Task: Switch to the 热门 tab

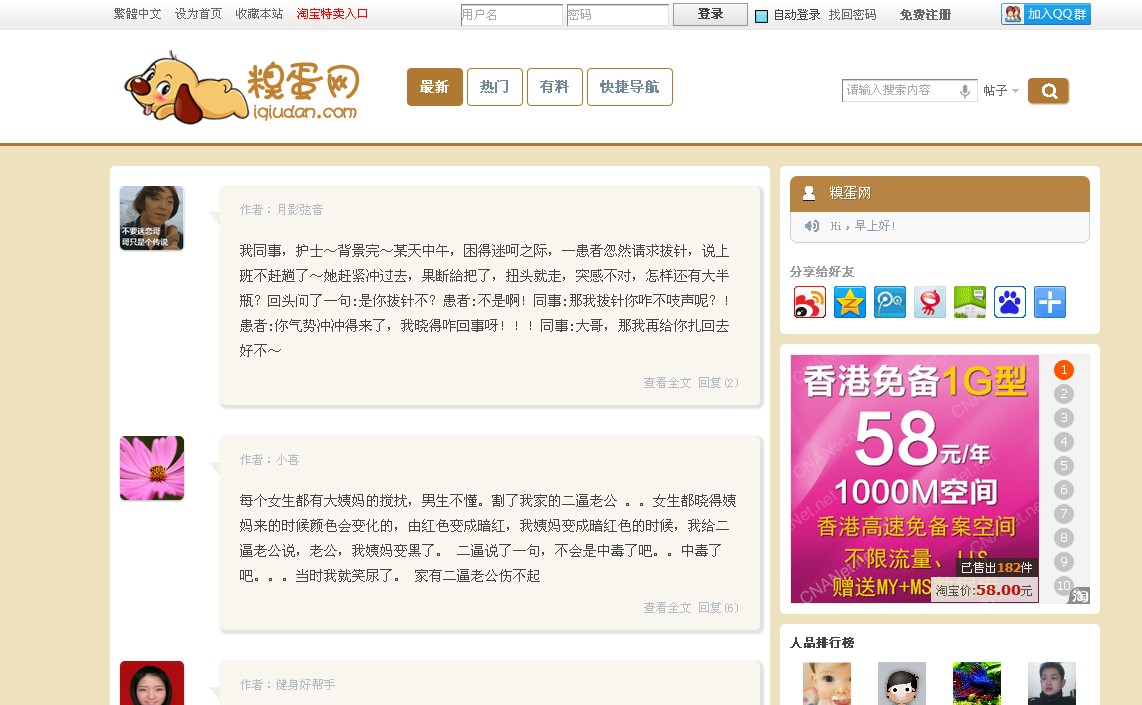Action: pos(495,87)
